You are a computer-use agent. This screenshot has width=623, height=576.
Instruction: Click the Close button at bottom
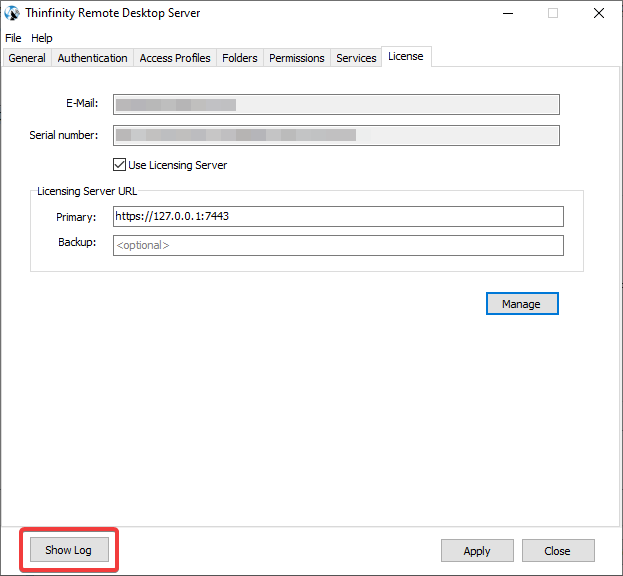pos(558,551)
